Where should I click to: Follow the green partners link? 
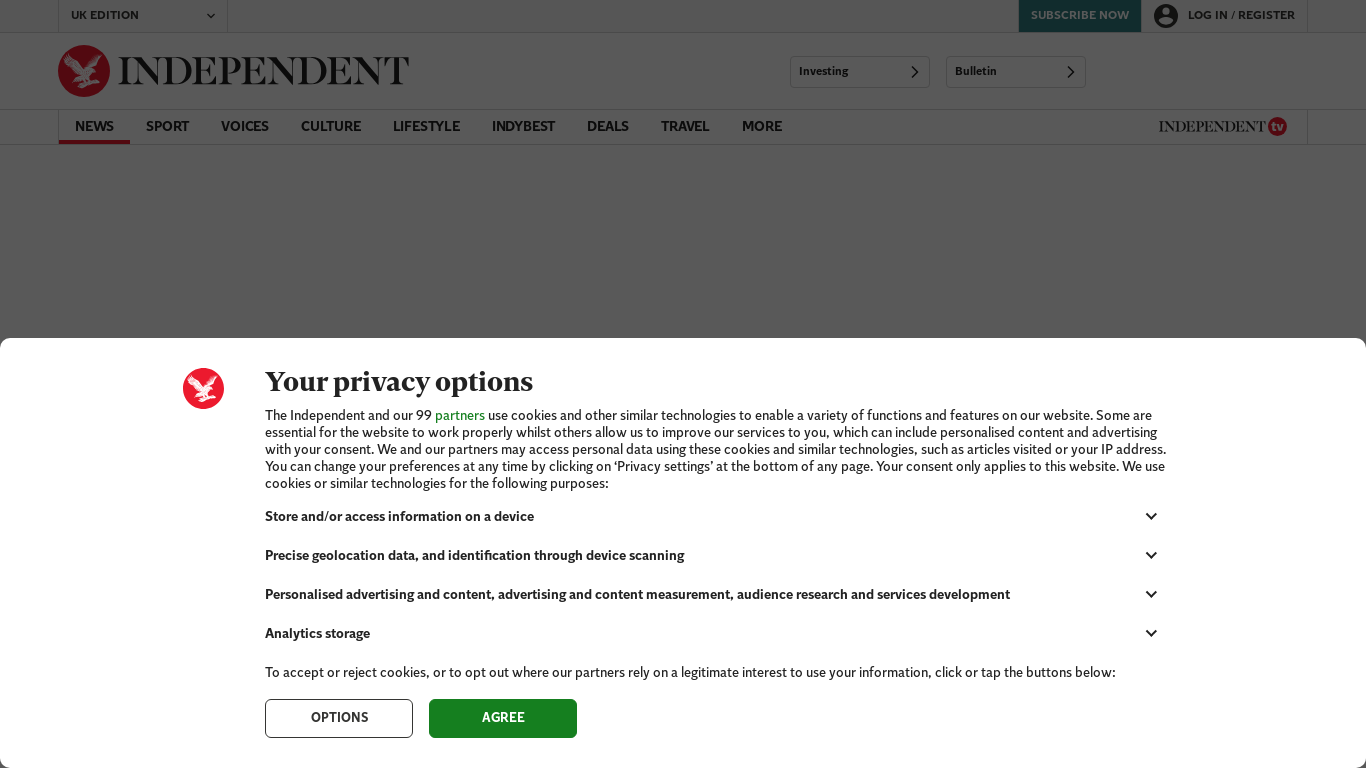tap(460, 416)
